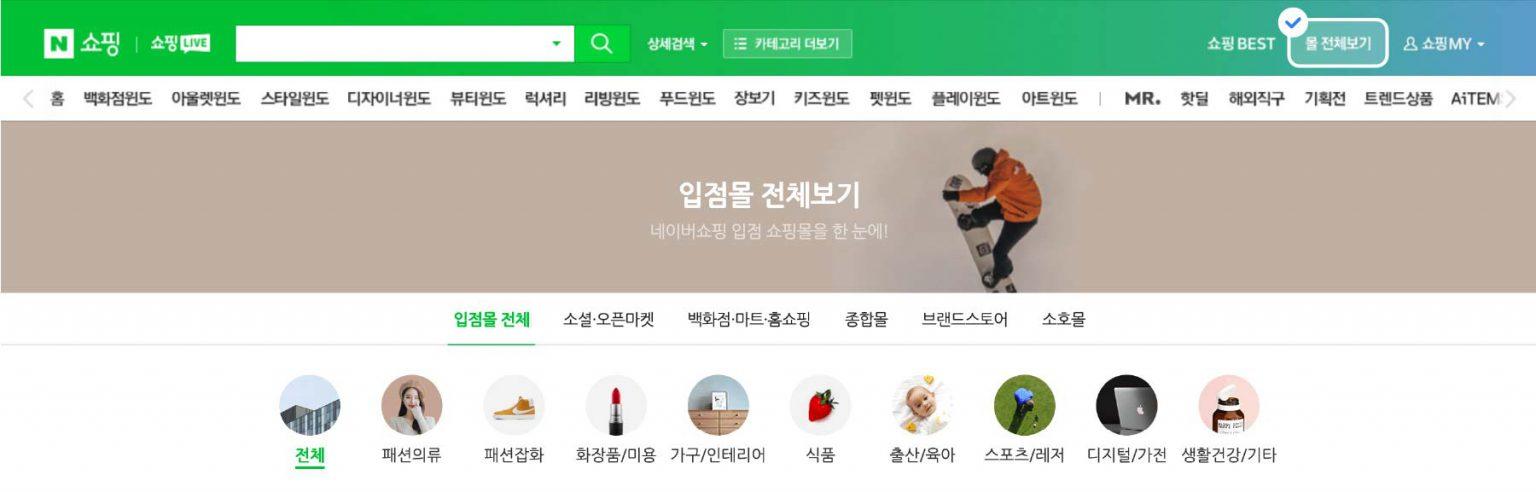The width and height of the screenshot is (1536, 492).
Task: Show next categories with right chevron
Action: click(1511, 99)
